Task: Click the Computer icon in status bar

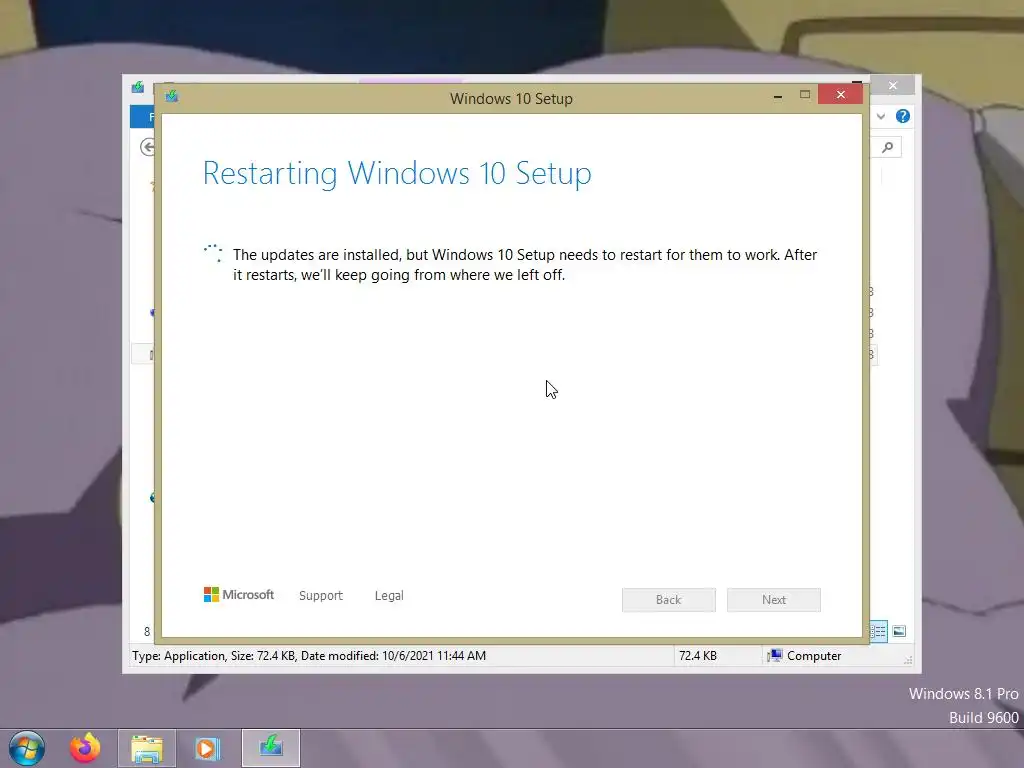Action: [775, 655]
